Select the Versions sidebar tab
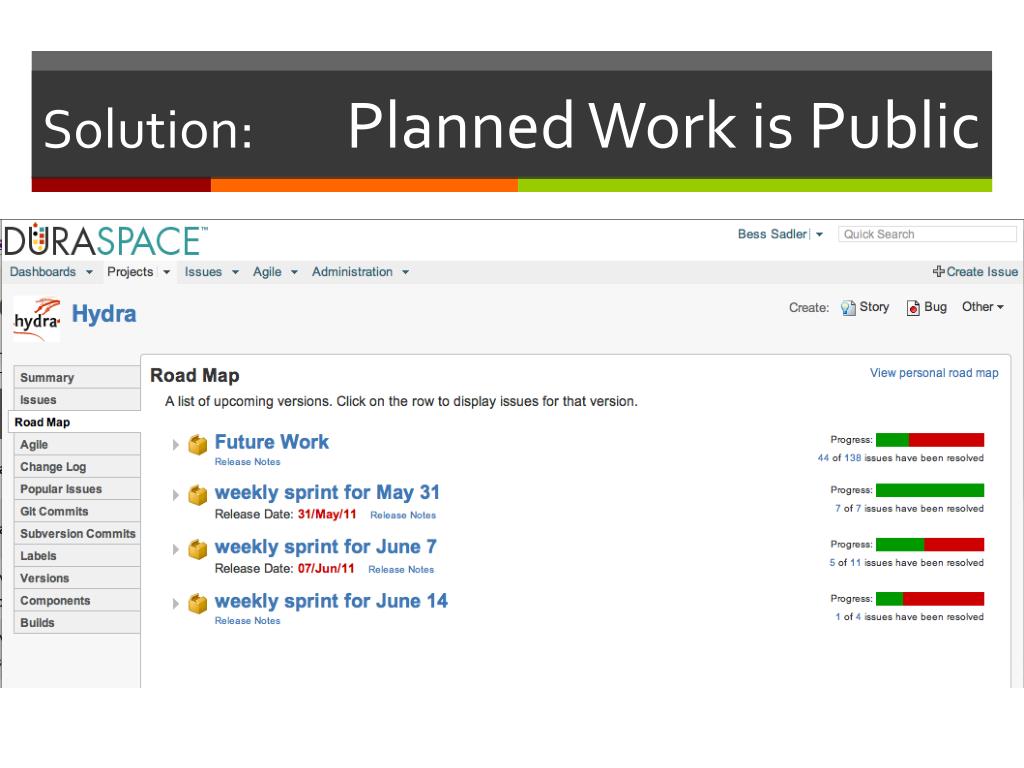This screenshot has width=1024, height=768. point(77,577)
